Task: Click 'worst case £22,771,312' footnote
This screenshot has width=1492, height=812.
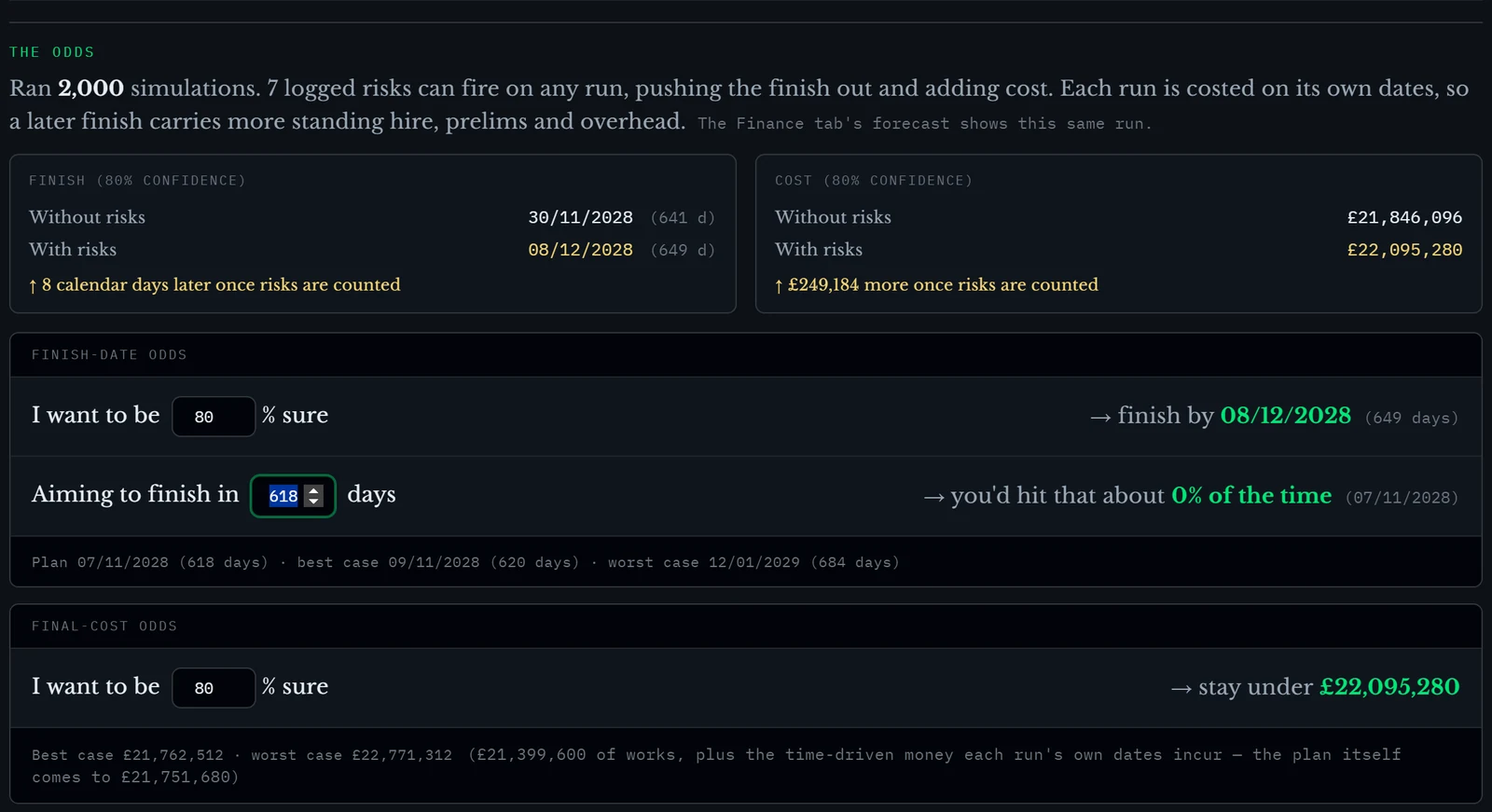Action: pyautogui.click(x=352, y=755)
